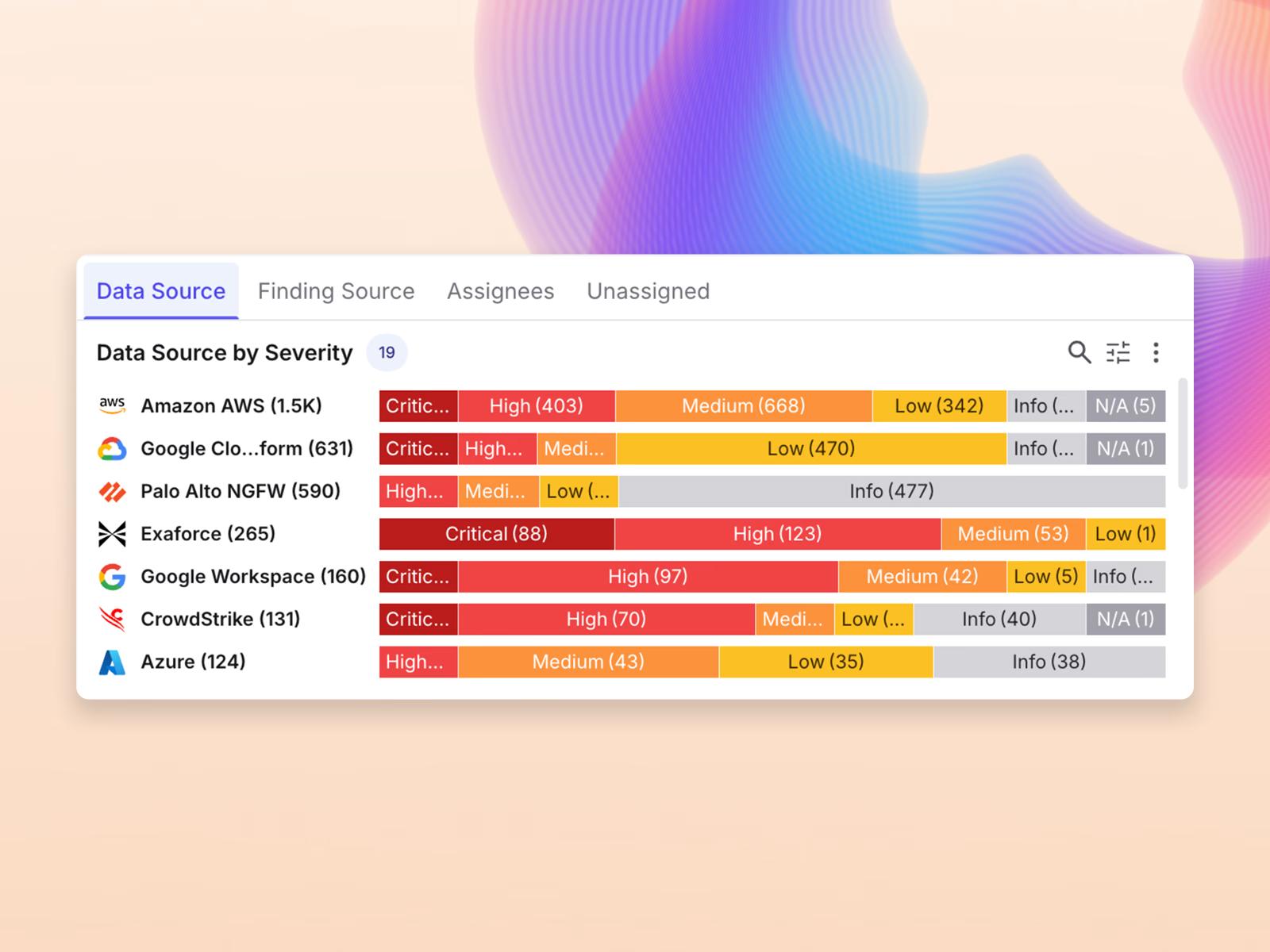Click the Medium (42) segment for Google Workspace
Image resolution: width=1270 pixels, height=952 pixels.
(922, 577)
